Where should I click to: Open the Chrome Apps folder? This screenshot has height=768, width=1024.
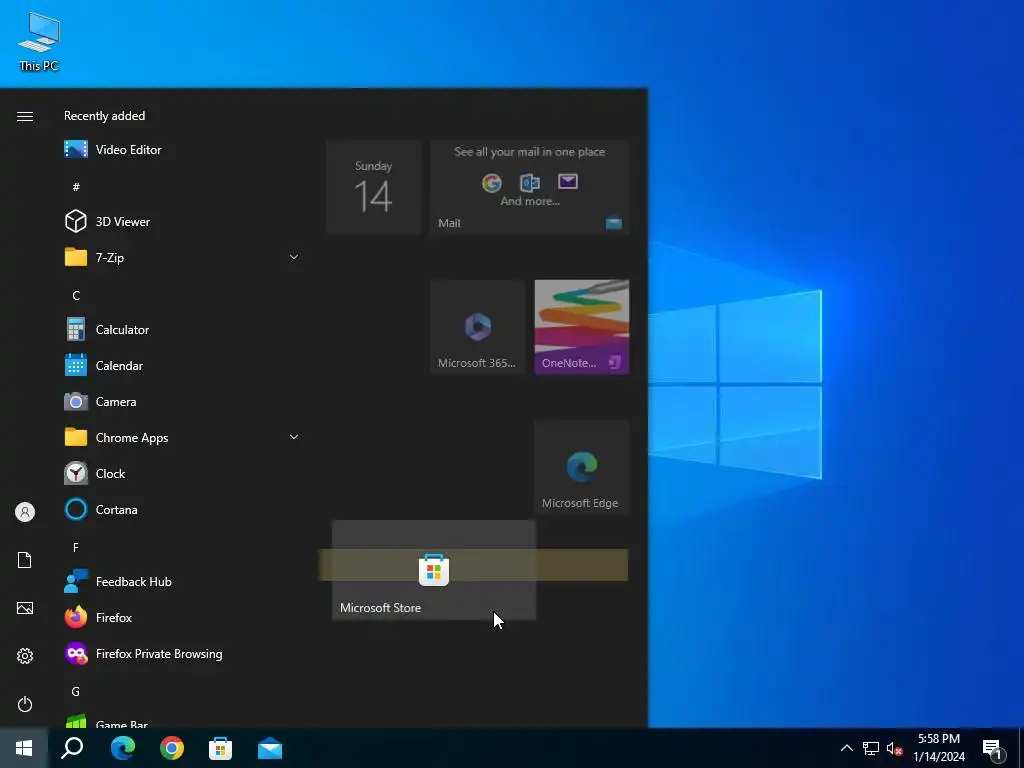[181, 438]
